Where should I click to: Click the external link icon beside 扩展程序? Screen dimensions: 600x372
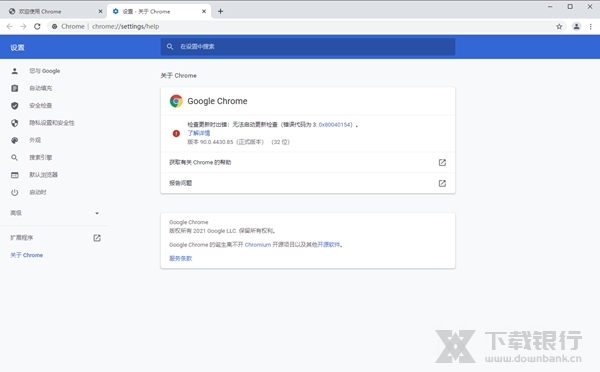click(x=97, y=238)
